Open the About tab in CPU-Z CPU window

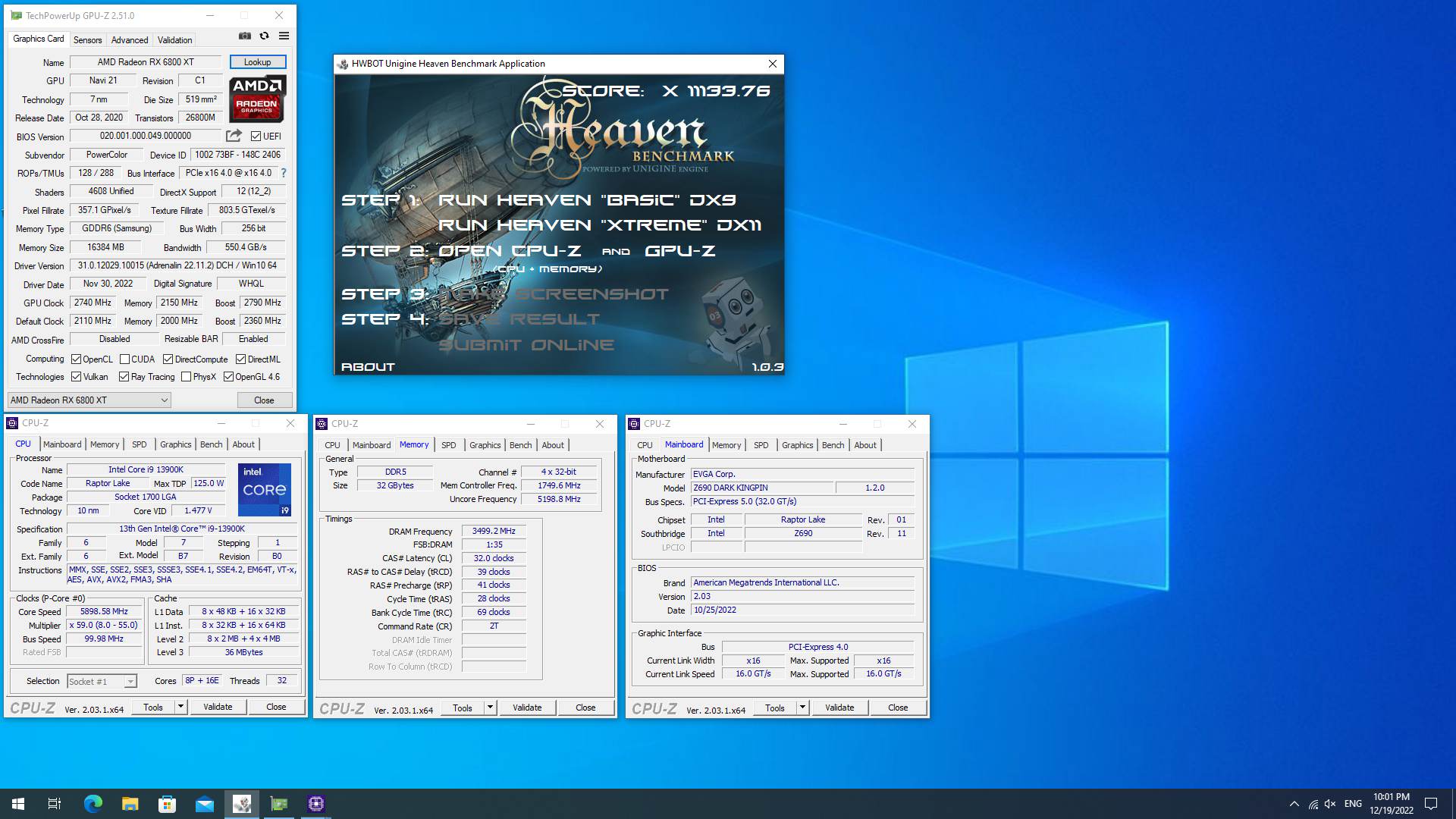[x=243, y=444]
